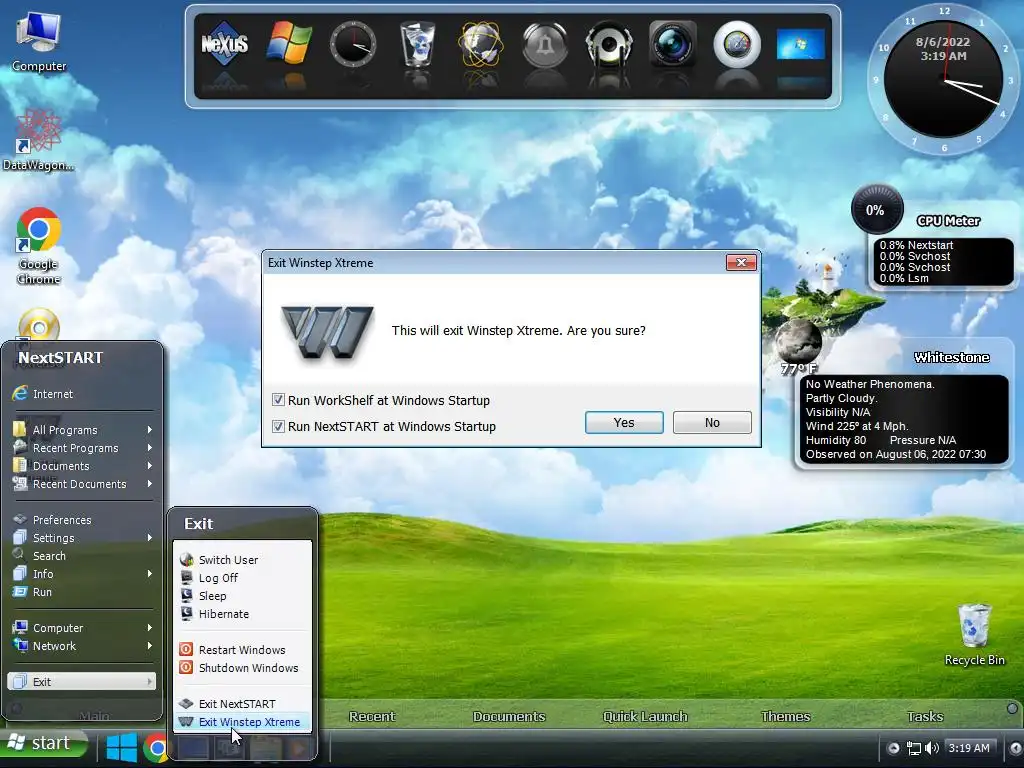Expand the Network submenu

(x=82, y=646)
